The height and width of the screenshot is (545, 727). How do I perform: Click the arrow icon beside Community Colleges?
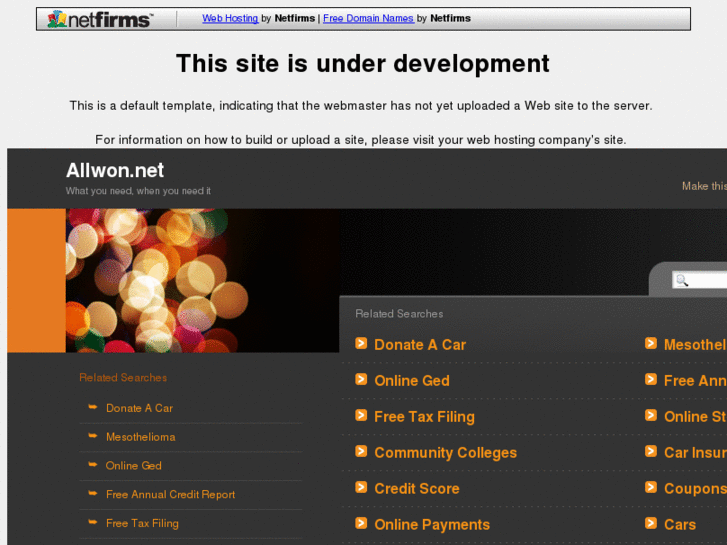point(361,451)
